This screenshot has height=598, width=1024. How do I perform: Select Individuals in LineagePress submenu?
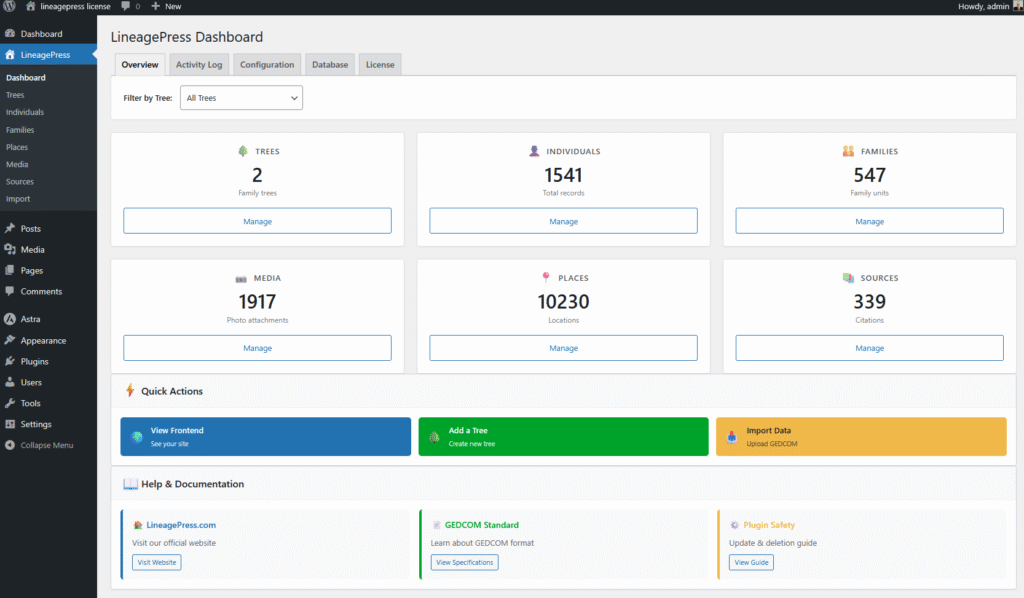(25, 112)
